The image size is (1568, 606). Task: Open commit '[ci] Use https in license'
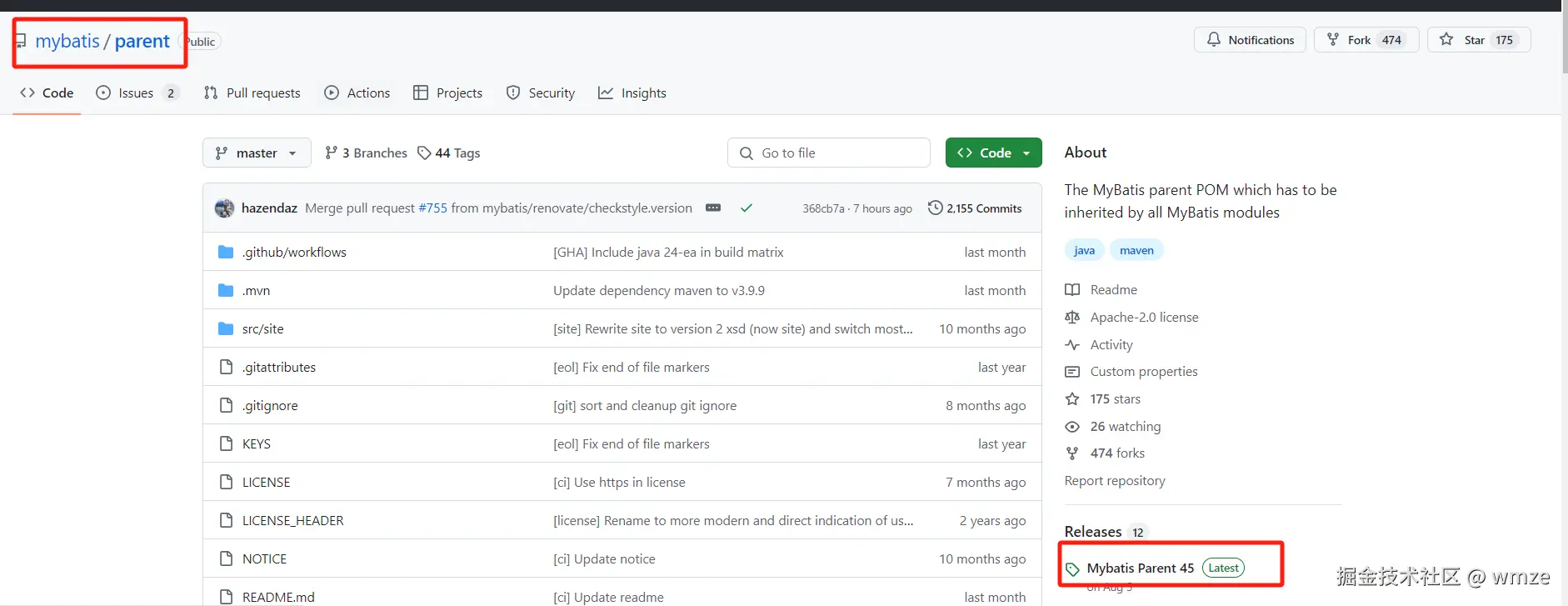click(x=619, y=482)
